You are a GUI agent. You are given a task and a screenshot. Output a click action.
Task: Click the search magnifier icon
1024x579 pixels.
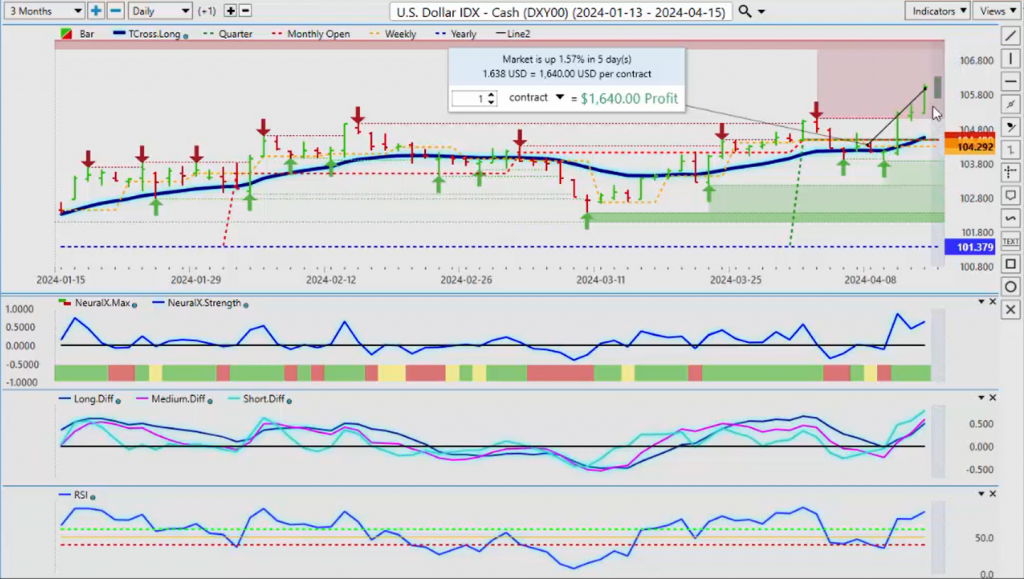[744, 11]
